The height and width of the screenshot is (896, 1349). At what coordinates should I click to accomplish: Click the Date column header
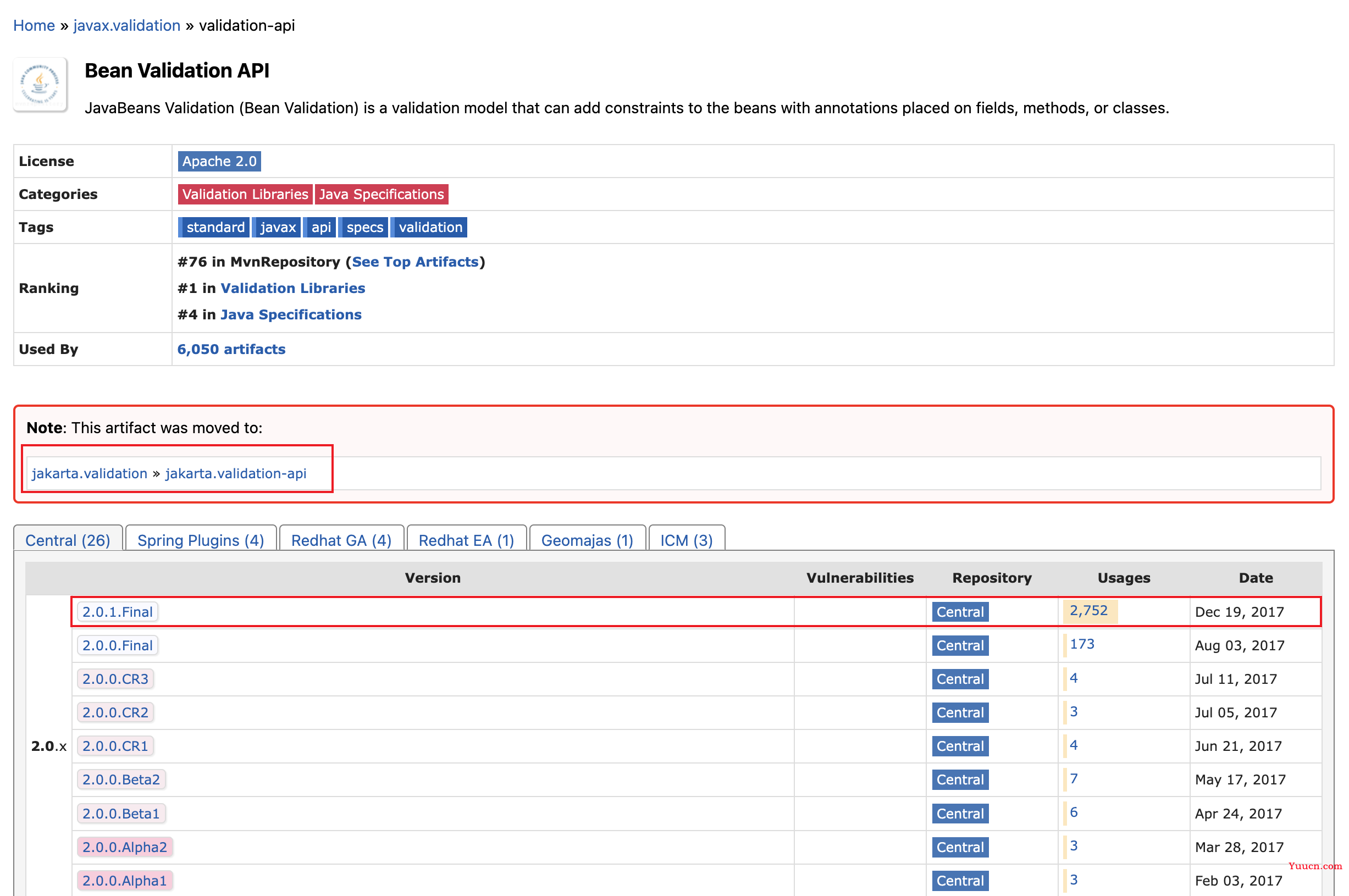tap(1256, 578)
